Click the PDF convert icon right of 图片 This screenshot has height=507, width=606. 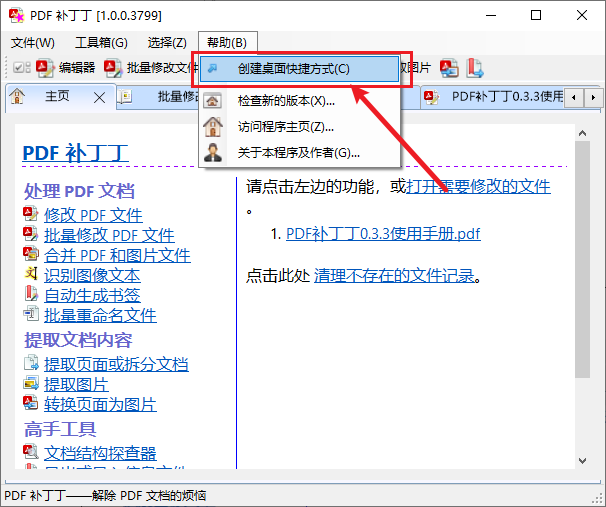point(449,68)
